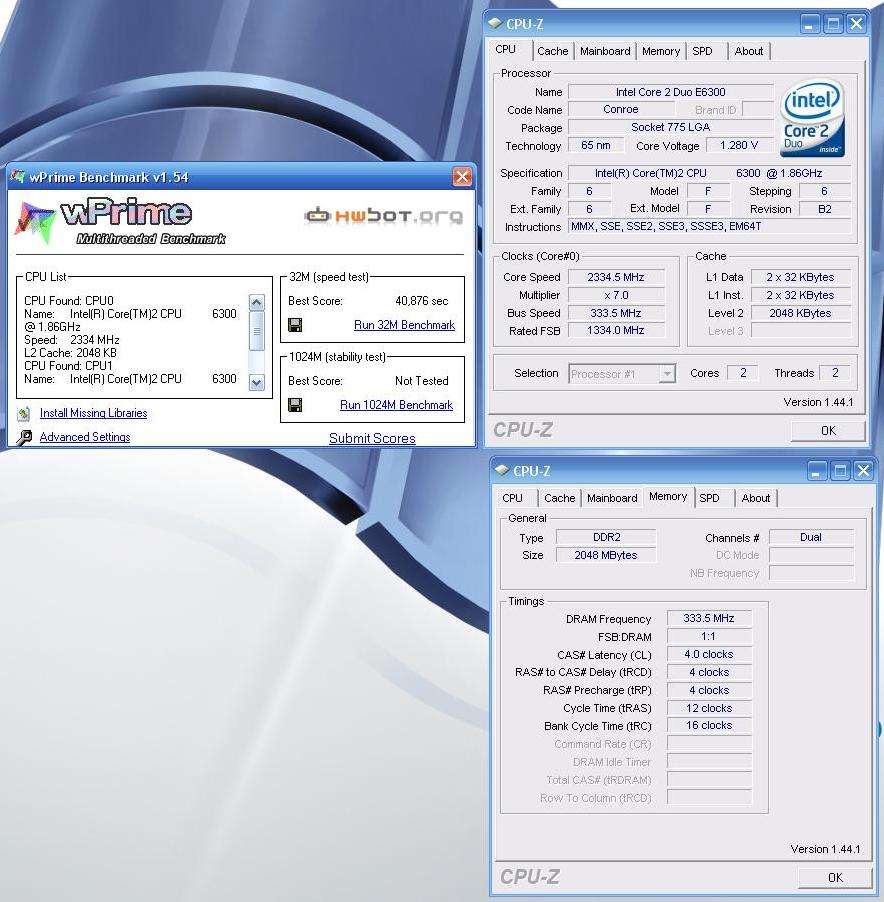This screenshot has height=902, width=884.
Task: Click the Cycle Time tRAS value 12 clocks
Action: point(709,708)
